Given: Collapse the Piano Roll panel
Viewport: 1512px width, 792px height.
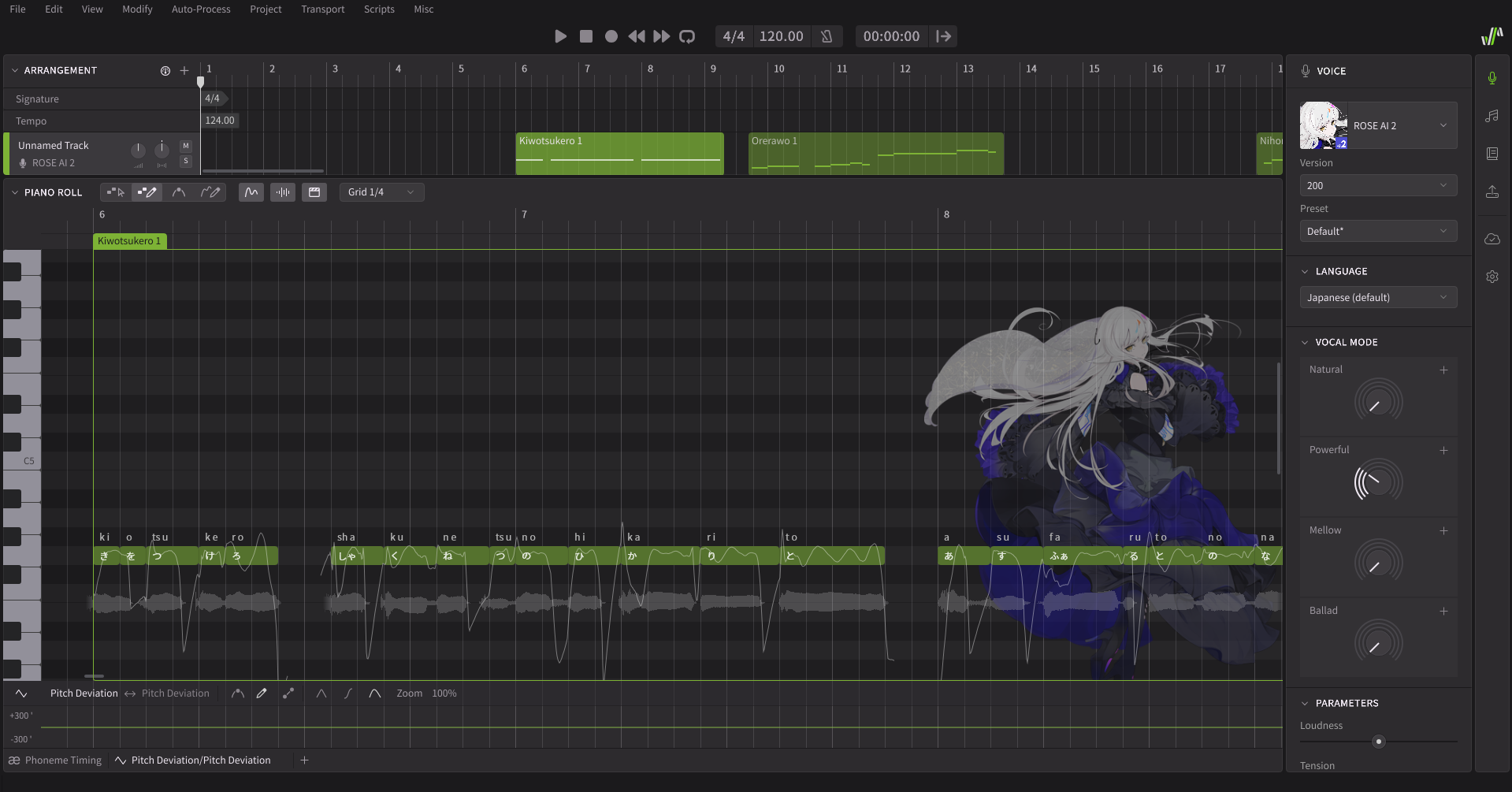Looking at the screenshot, I should (x=14, y=192).
